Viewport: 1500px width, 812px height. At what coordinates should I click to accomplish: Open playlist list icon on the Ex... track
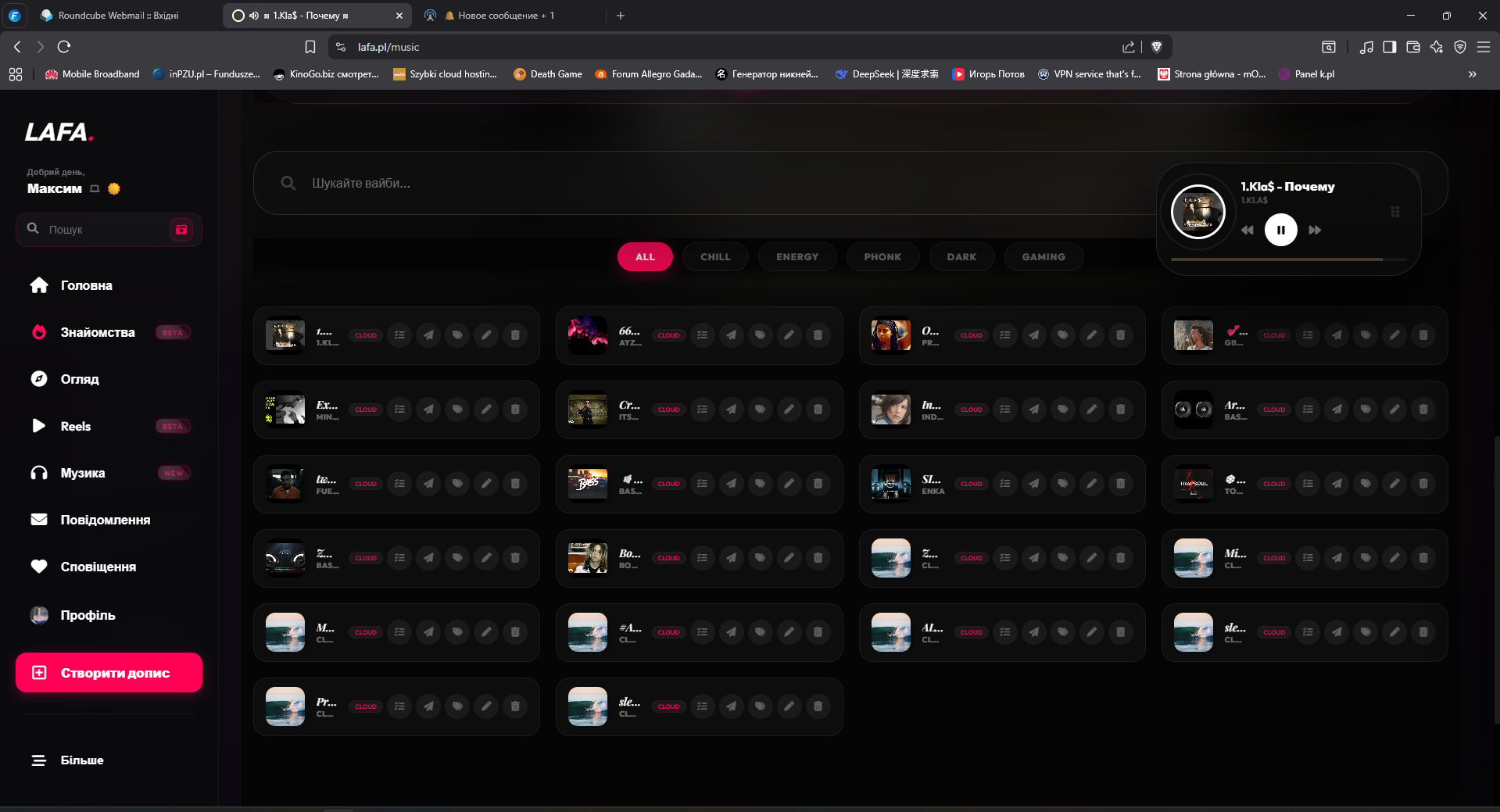[399, 410]
